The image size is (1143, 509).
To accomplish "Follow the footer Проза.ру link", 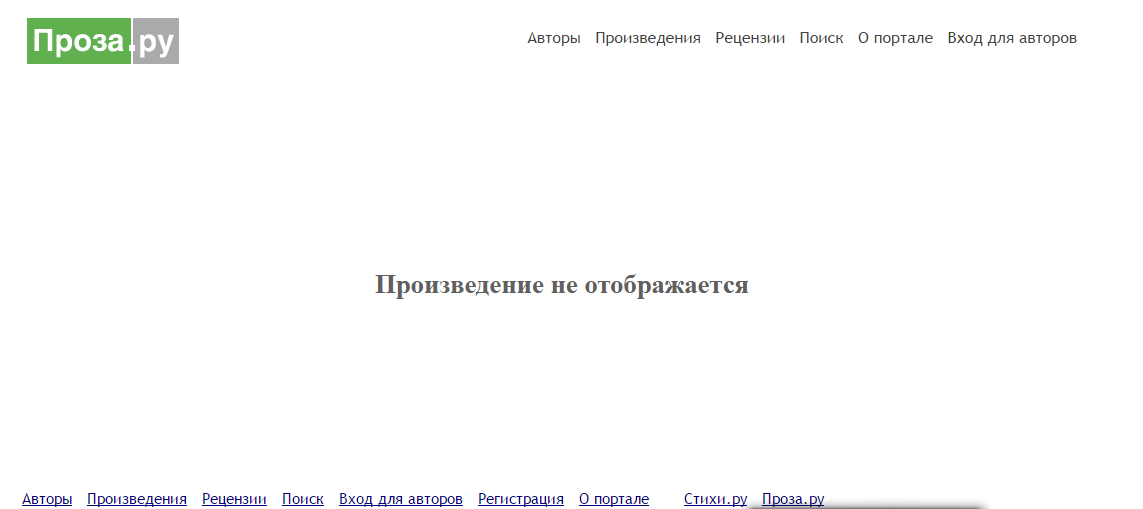I will point(793,499).
